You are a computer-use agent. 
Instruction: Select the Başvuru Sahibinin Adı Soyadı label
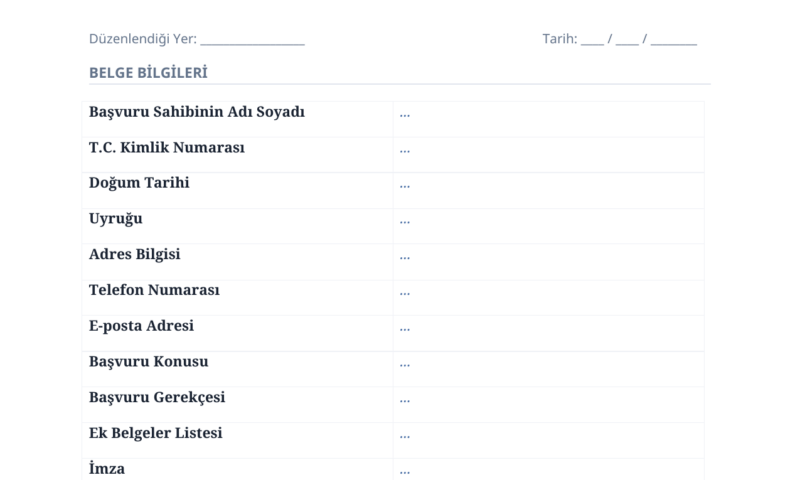click(197, 112)
